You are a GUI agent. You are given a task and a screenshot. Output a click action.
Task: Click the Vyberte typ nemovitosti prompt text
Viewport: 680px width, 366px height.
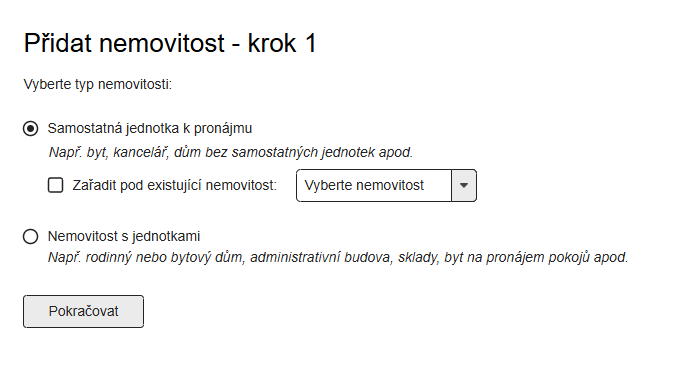98,84
